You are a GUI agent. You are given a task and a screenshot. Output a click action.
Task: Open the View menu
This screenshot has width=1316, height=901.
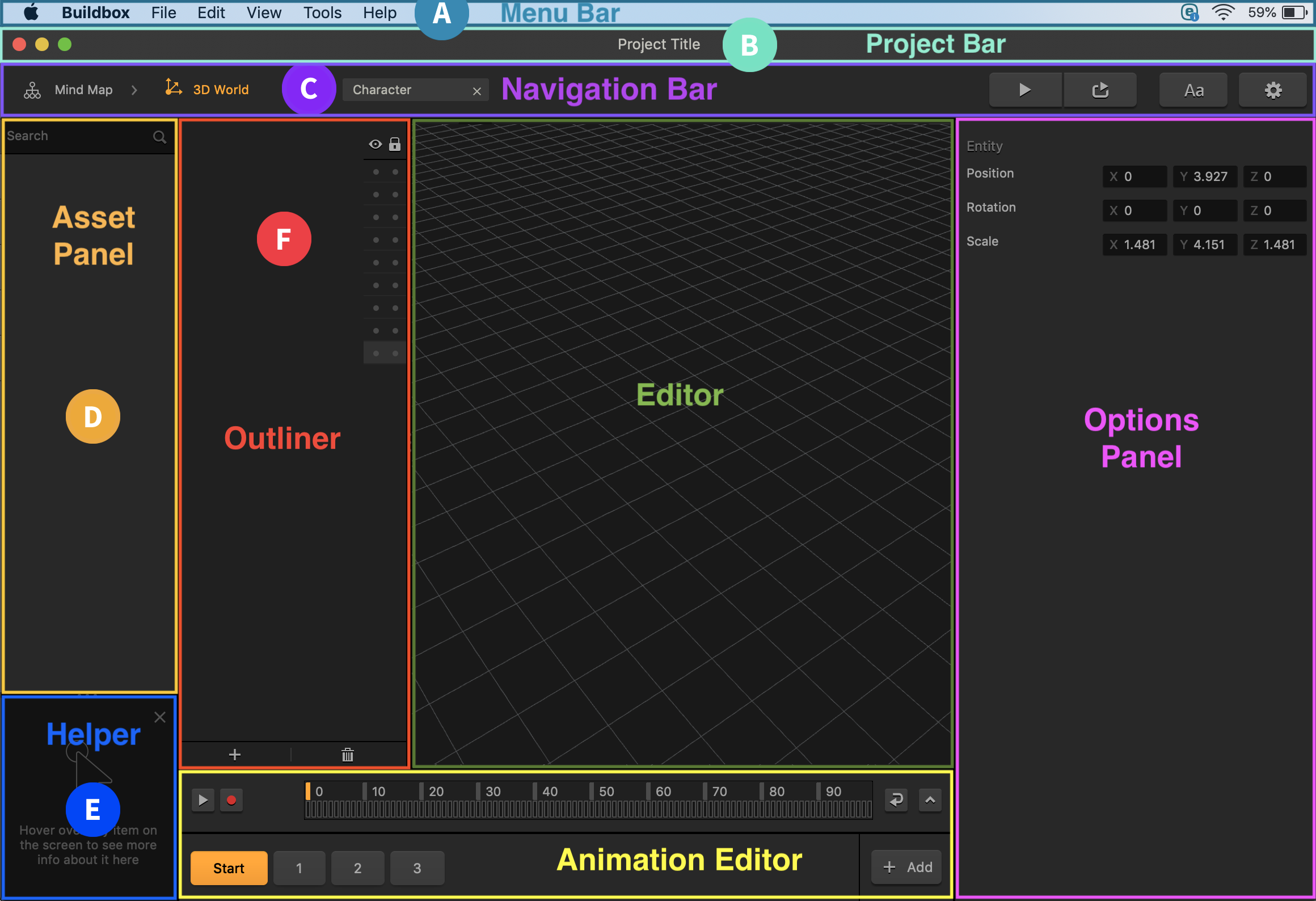[x=264, y=12]
